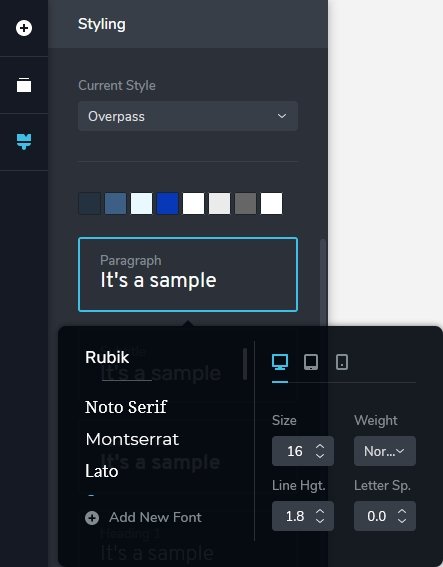
Task: Switch to desktop device view icon
Action: tap(280, 362)
